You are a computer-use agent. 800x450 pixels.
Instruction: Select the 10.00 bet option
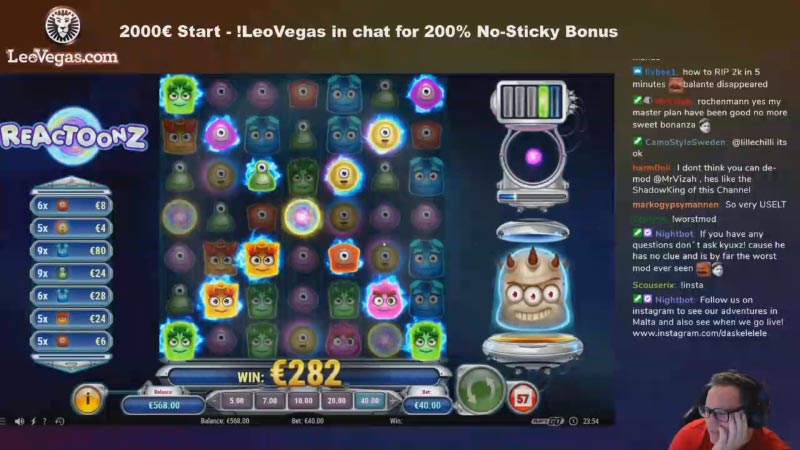(x=303, y=401)
